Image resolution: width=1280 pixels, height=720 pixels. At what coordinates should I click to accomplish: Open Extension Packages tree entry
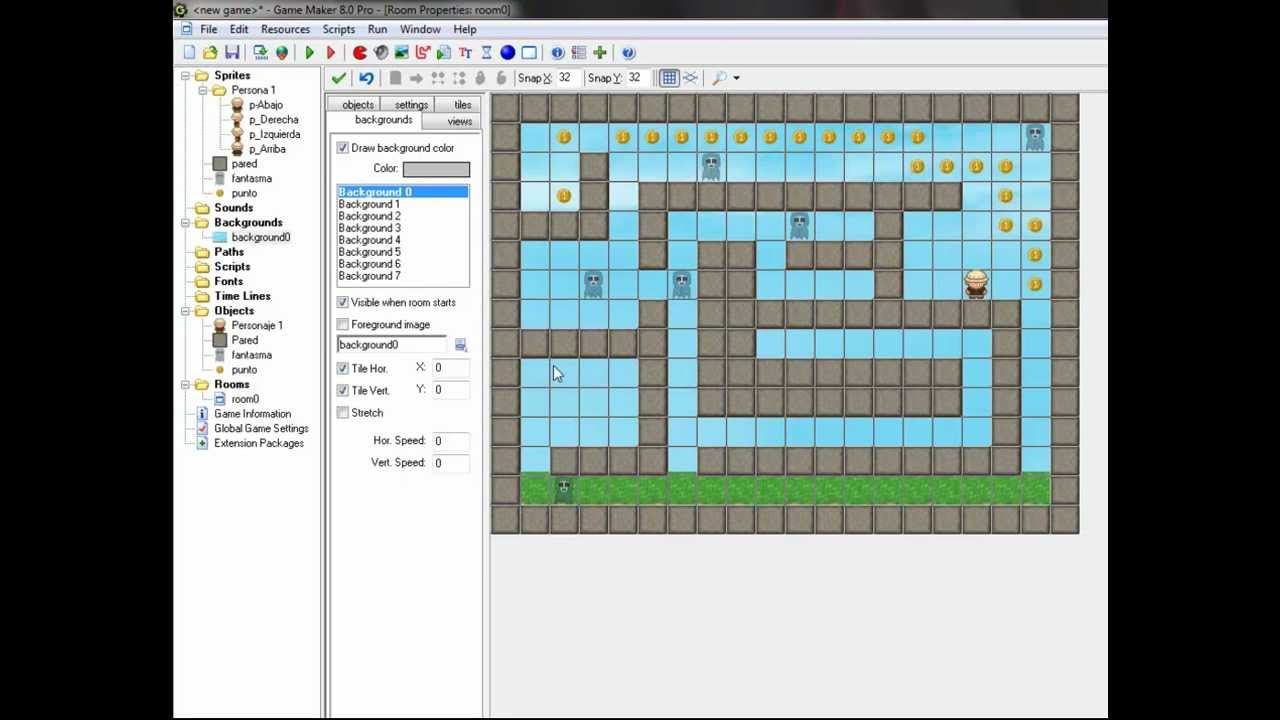258,443
